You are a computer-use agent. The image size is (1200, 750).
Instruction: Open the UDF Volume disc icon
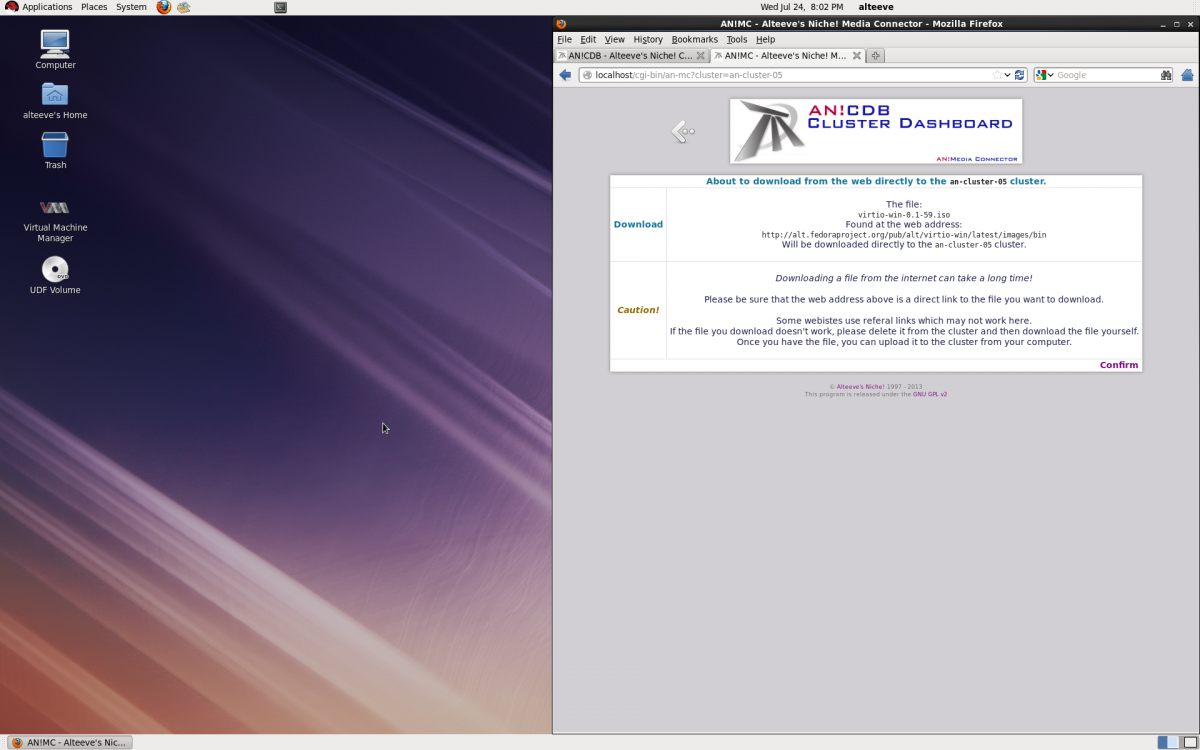[55, 270]
